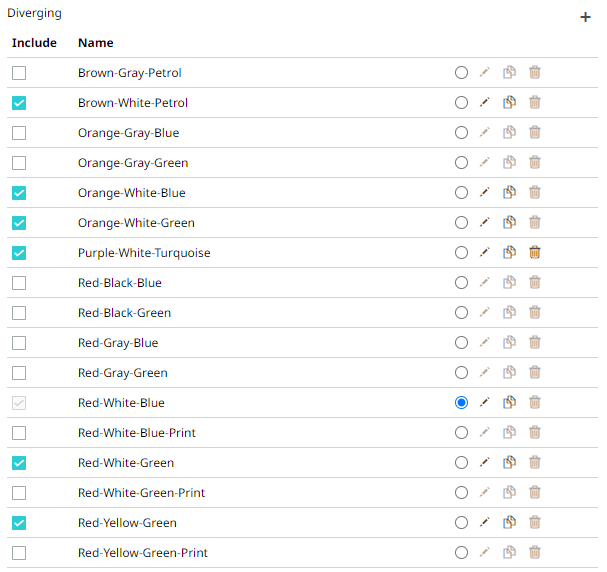This screenshot has width=607, height=572.
Task: Click the plus icon to add diverging palette
Action: pos(585,17)
